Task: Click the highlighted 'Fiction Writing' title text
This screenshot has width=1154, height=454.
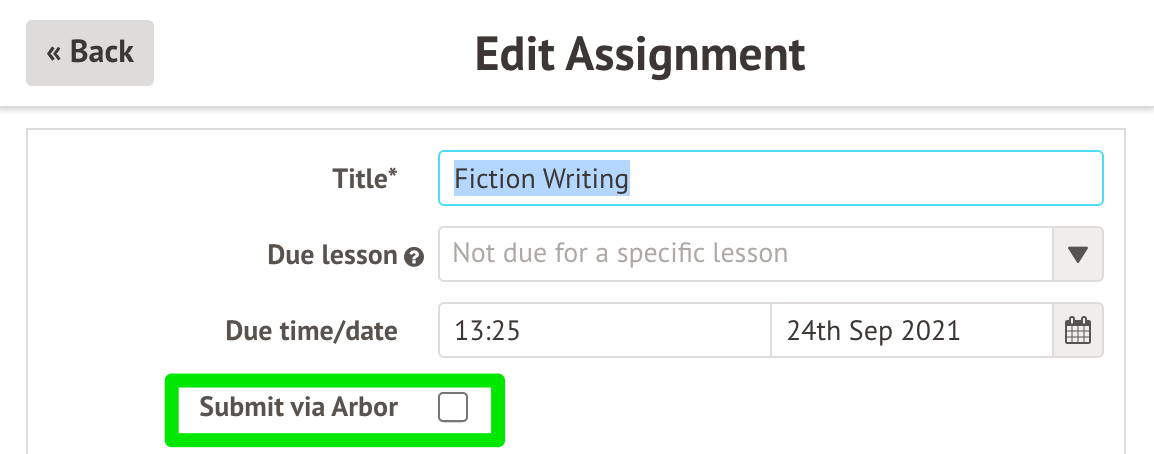Action: pos(541,179)
